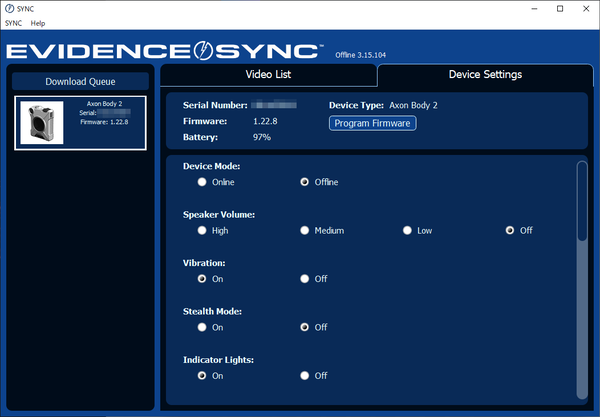Turn Speaker Volume Off
Viewport: 600px width, 417px height.
pos(511,230)
